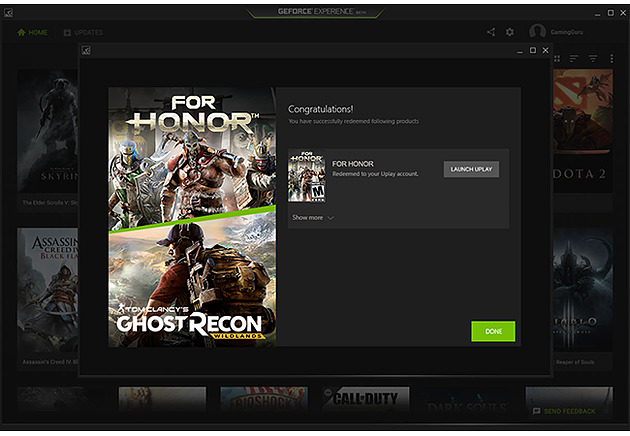Launch Uplay for For Honor
630x436 pixels.
tap(471, 169)
